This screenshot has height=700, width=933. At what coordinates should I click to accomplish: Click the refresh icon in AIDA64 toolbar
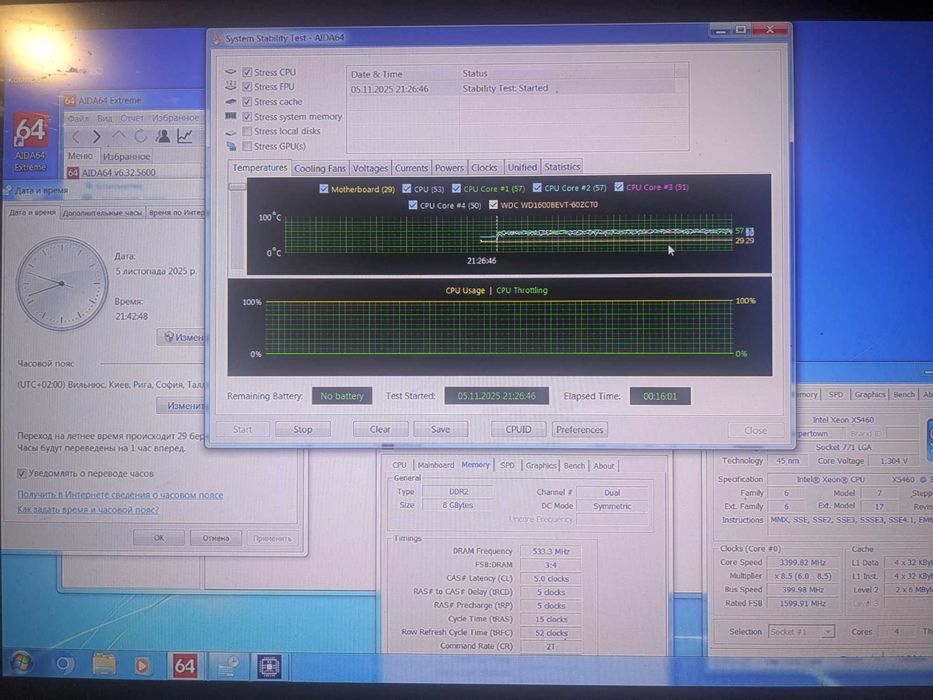(140, 136)
